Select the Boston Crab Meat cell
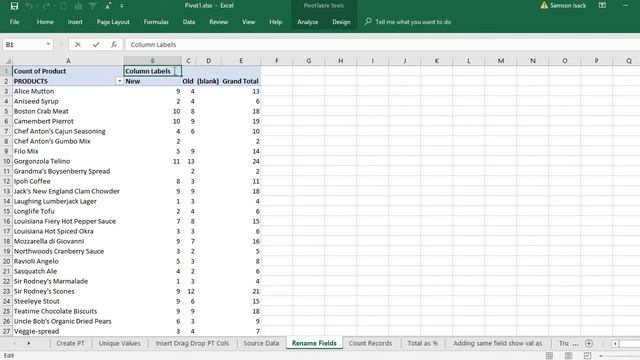This screenshot has width=640, height=360. (x=68, y=111)
